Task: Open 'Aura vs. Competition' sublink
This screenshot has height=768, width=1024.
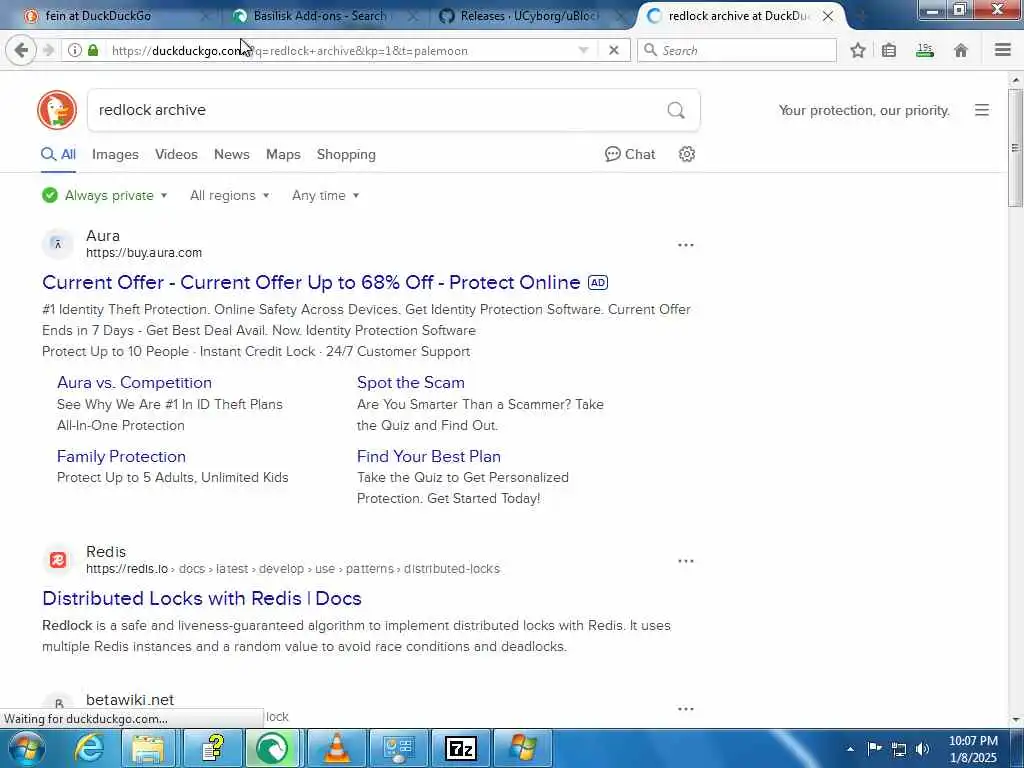Action: 135,383
